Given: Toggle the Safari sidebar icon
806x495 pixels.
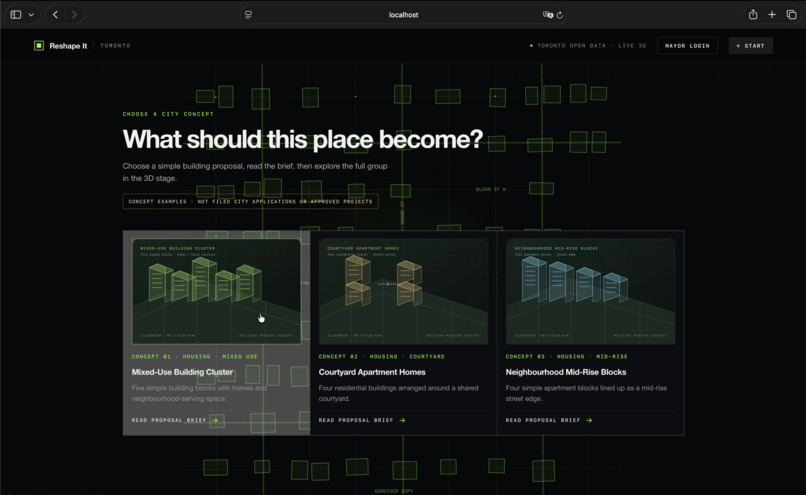Looking at the screenshot, I should pos(16,14).
